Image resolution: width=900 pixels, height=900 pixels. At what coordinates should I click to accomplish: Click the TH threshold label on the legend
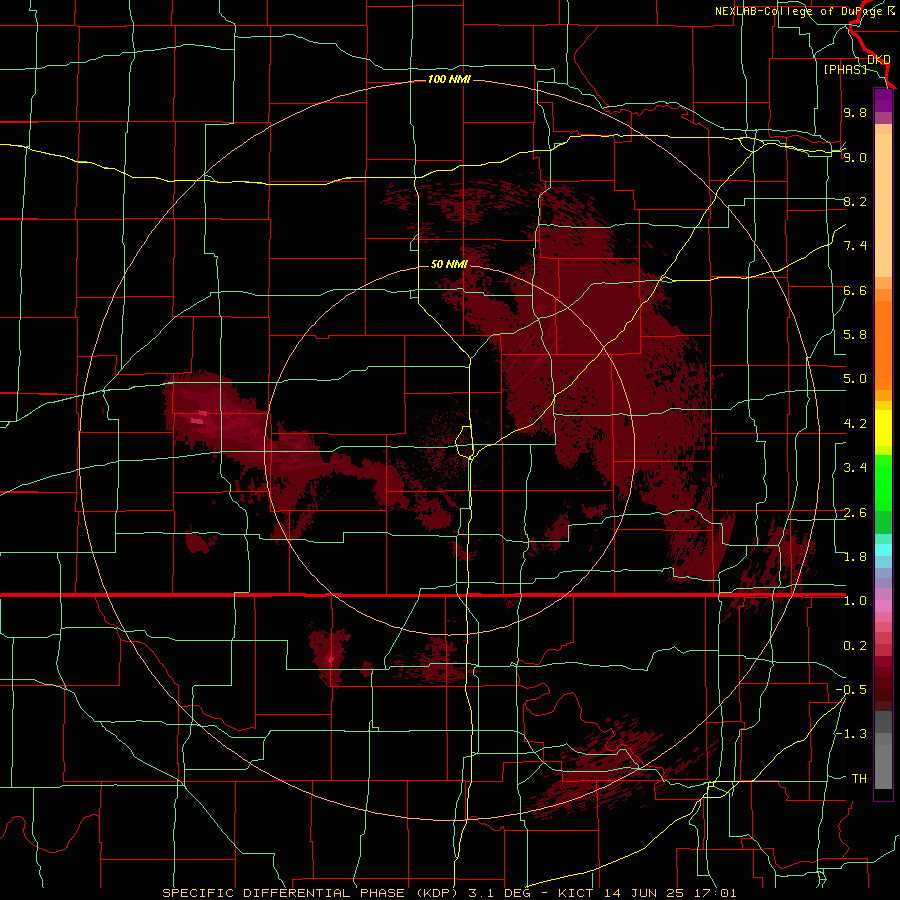(x=859, y=779)
